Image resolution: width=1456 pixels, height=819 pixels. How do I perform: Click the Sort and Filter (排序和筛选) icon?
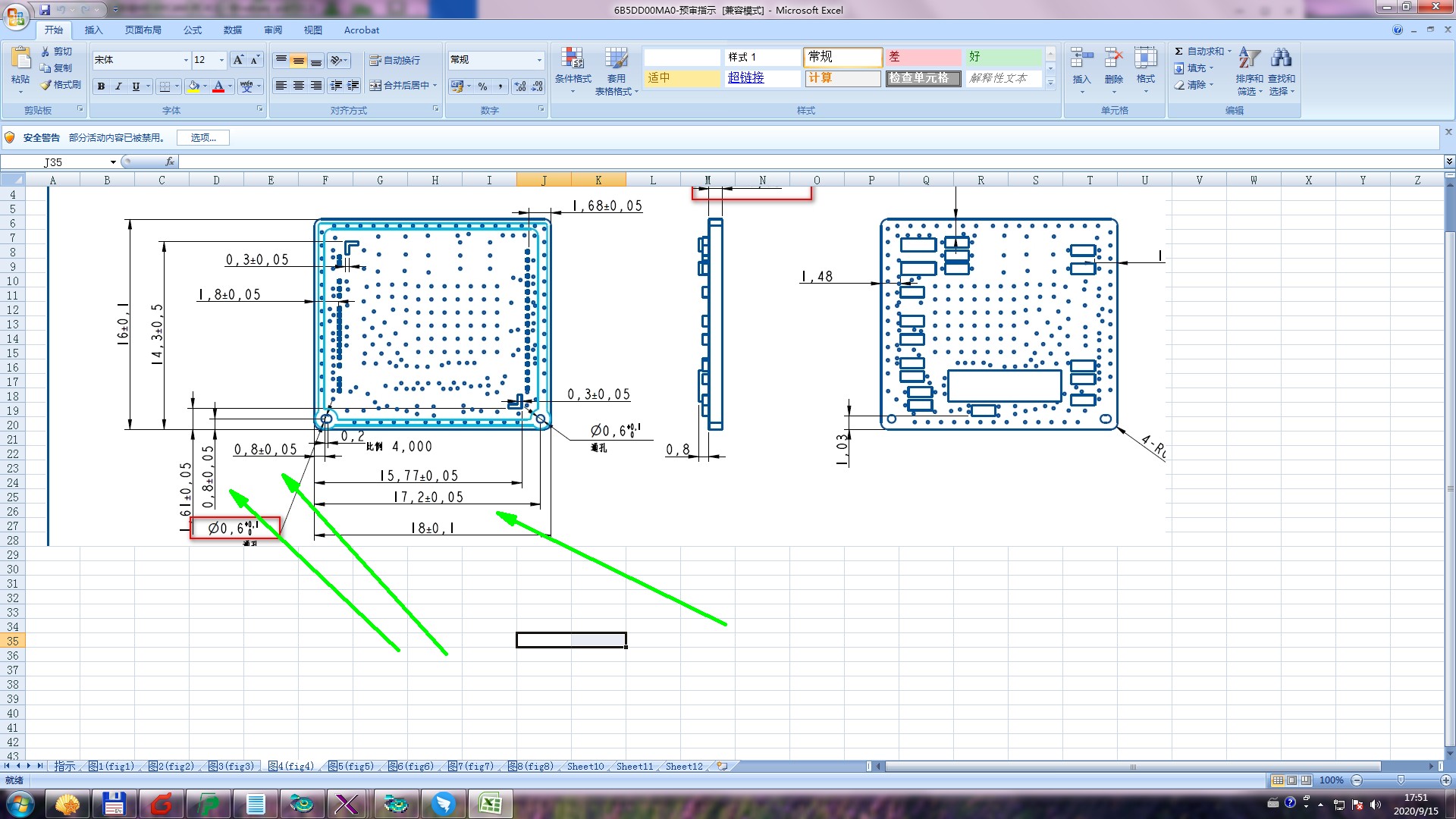[1249, 59]
